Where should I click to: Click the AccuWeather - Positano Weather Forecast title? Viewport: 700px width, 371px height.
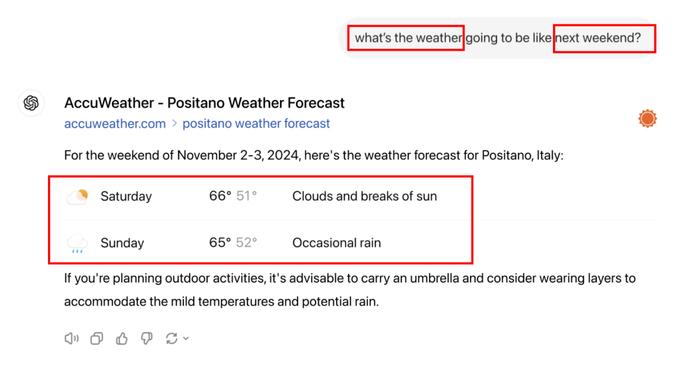pos(204,103)
